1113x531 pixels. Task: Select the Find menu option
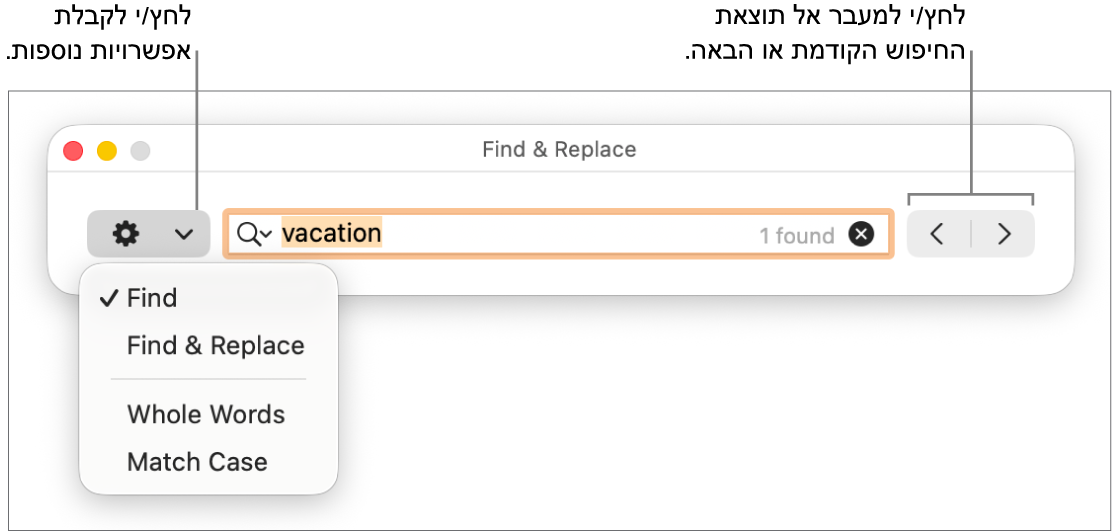[152, 298]
